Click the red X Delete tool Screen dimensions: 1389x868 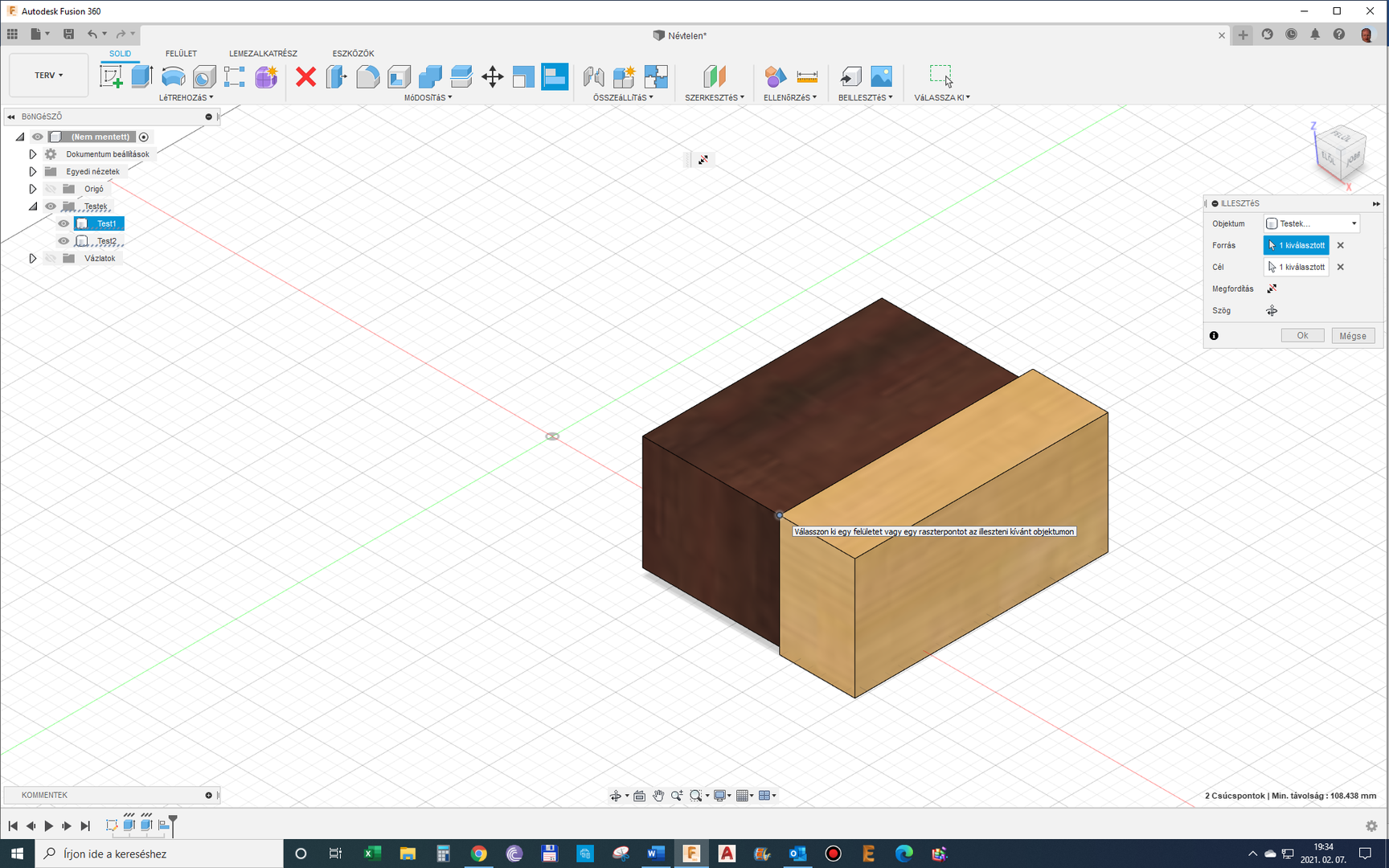(x=305, y=77)
